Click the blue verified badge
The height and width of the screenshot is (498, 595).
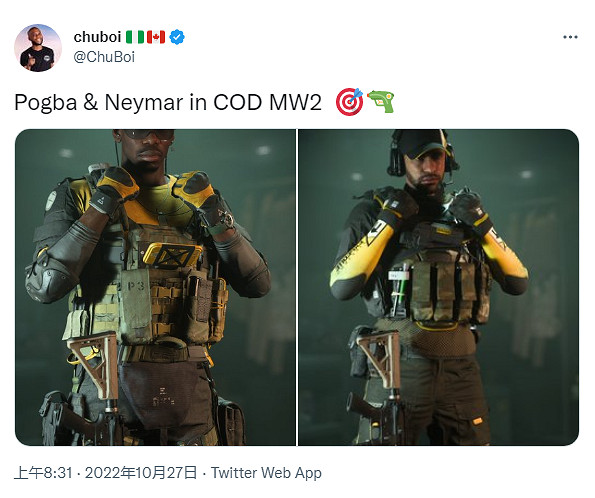[176, 37]
